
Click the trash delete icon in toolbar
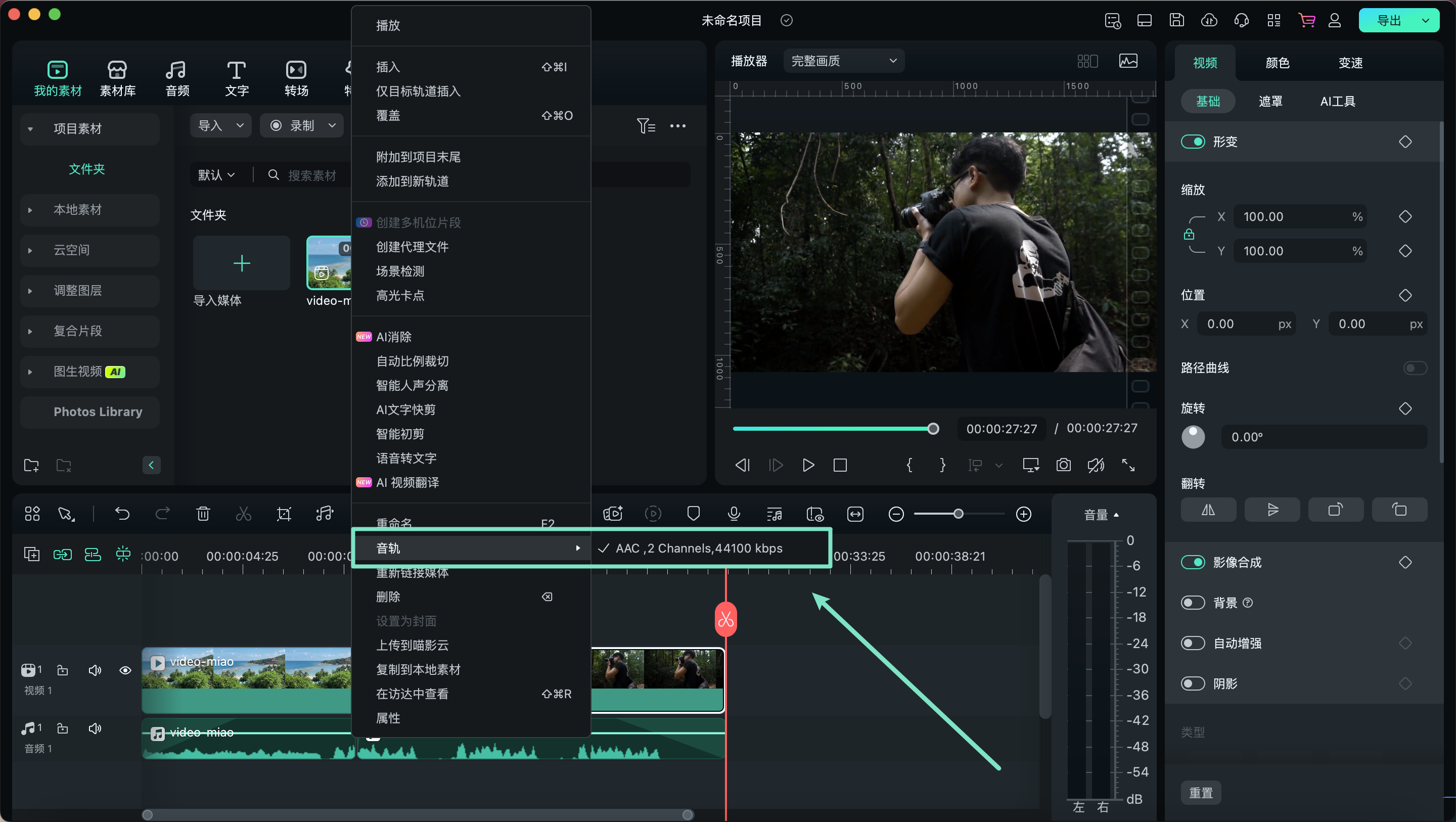point(203,514)
